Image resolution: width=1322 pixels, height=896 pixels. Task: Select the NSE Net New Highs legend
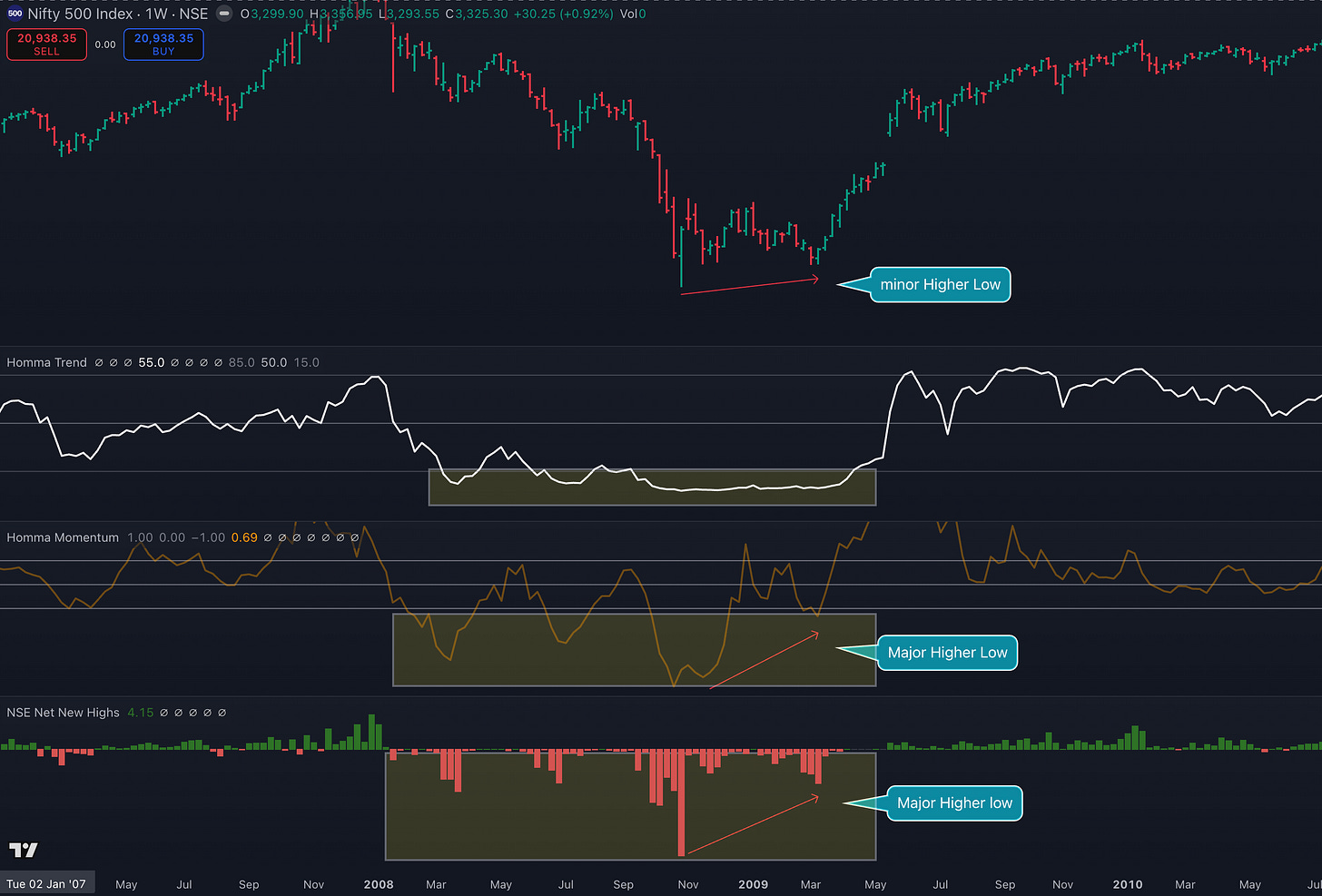point(63,713)
